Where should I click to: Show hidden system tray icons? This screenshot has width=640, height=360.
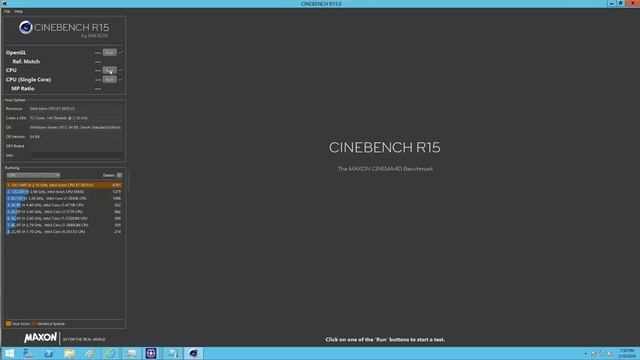pos(586,354)
